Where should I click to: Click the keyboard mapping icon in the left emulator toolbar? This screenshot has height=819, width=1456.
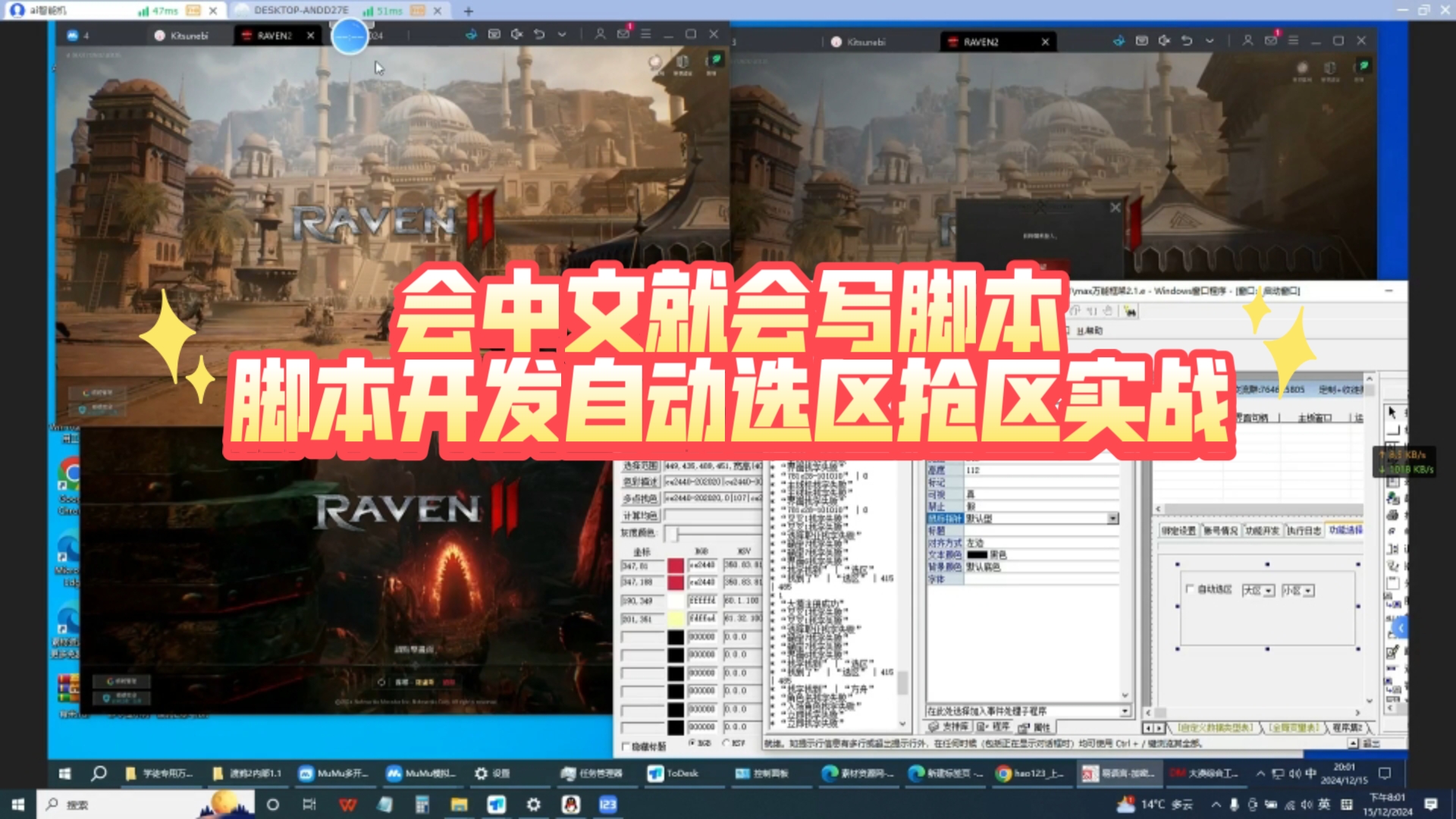(x=494, y=34)
